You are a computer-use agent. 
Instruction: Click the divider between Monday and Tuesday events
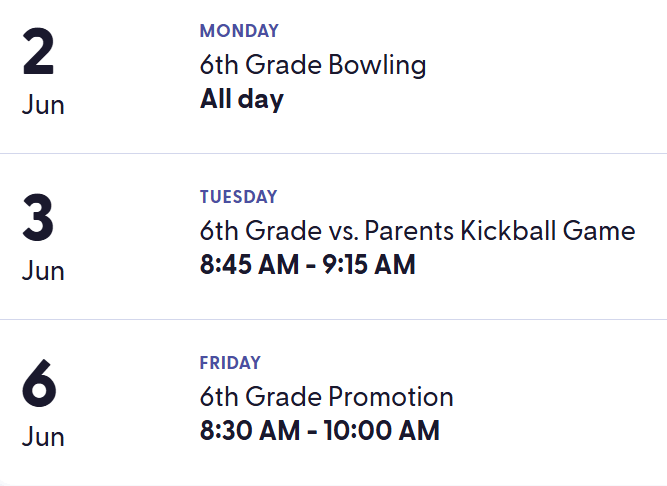pos(333,154)
